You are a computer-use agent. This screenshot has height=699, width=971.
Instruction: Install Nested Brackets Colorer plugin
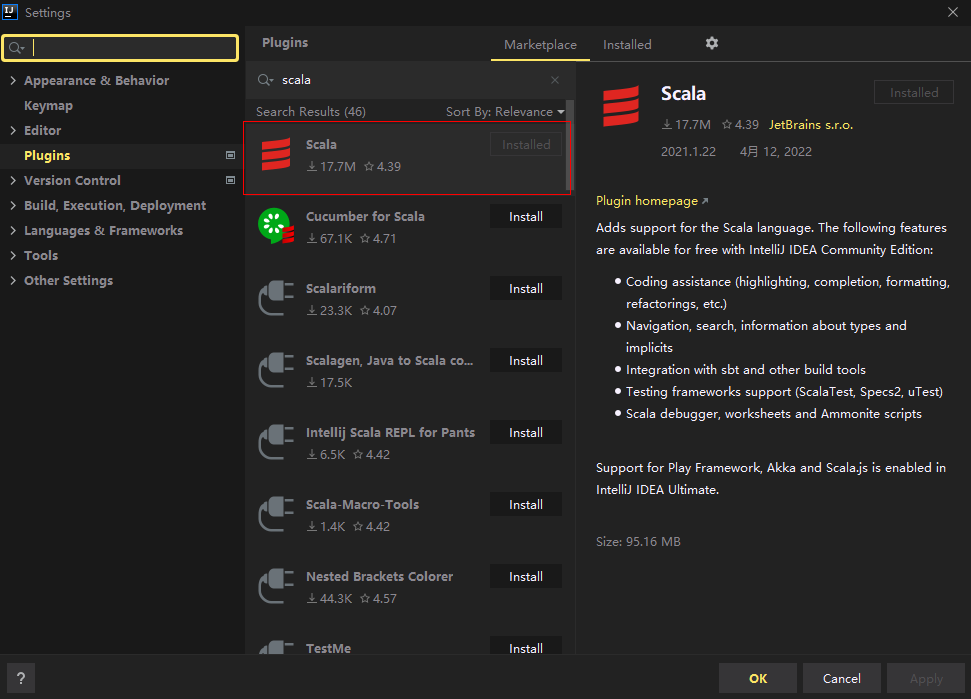(x=526, y=576)
